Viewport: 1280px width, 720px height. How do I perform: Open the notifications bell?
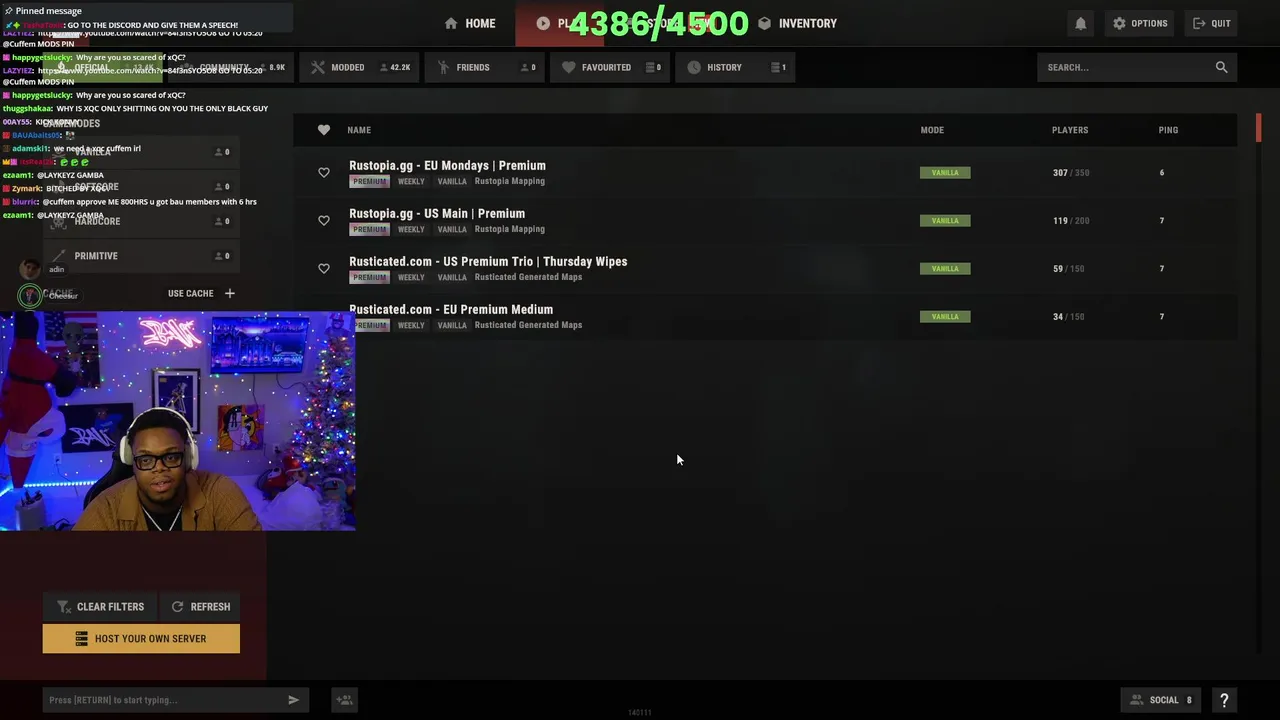pyautogui.click(x=1080, y=23)
